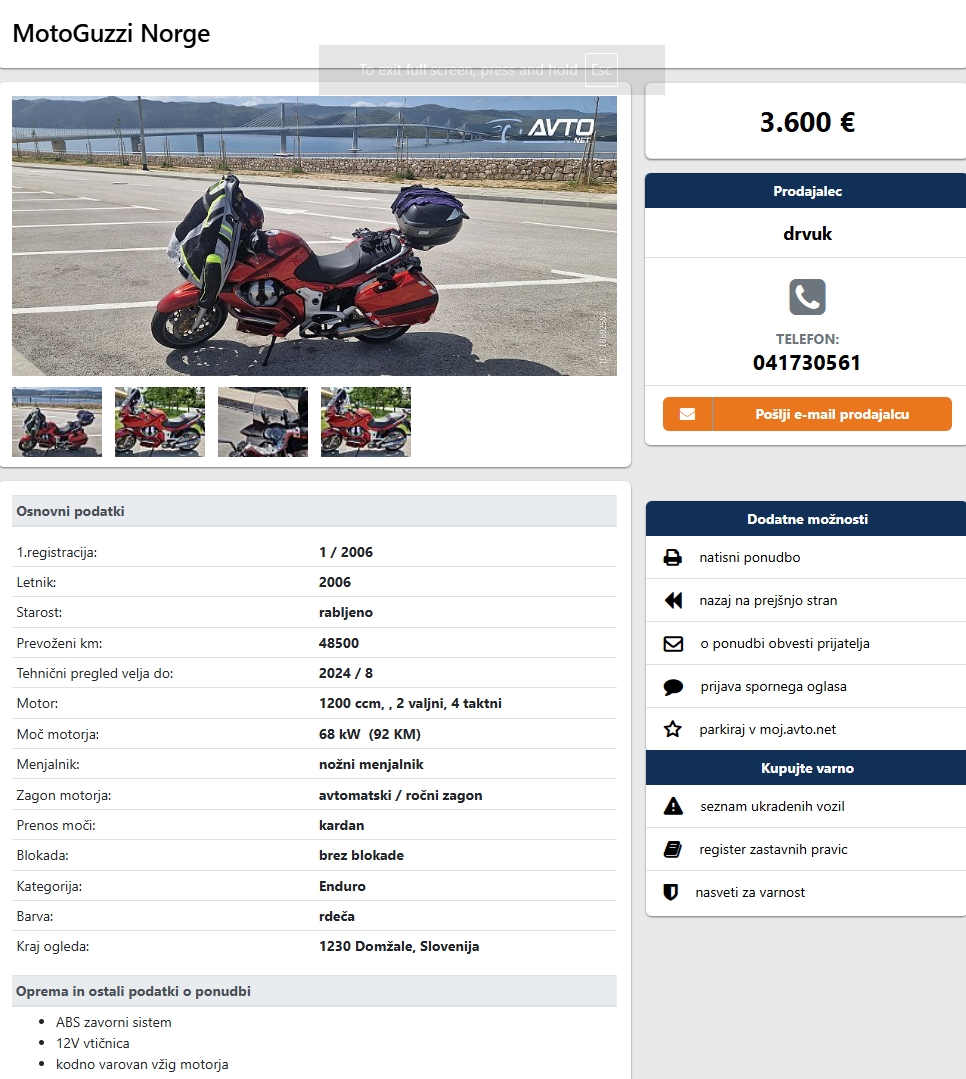Screen dimensions: 966x1079
Task: Click the rewind arrows icon
Action: pos(674,600)
